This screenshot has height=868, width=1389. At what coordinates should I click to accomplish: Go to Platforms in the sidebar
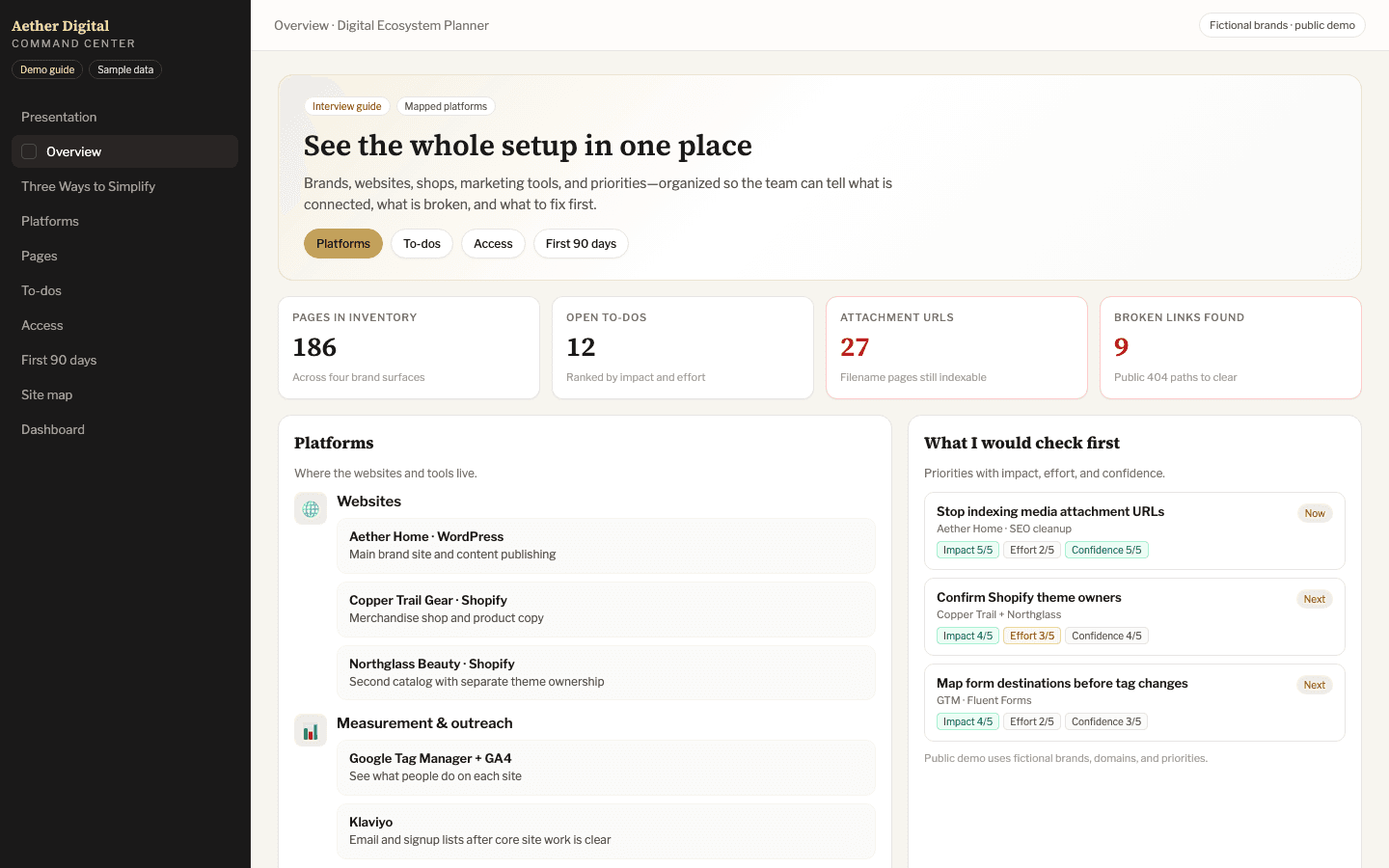pos(124,221)
